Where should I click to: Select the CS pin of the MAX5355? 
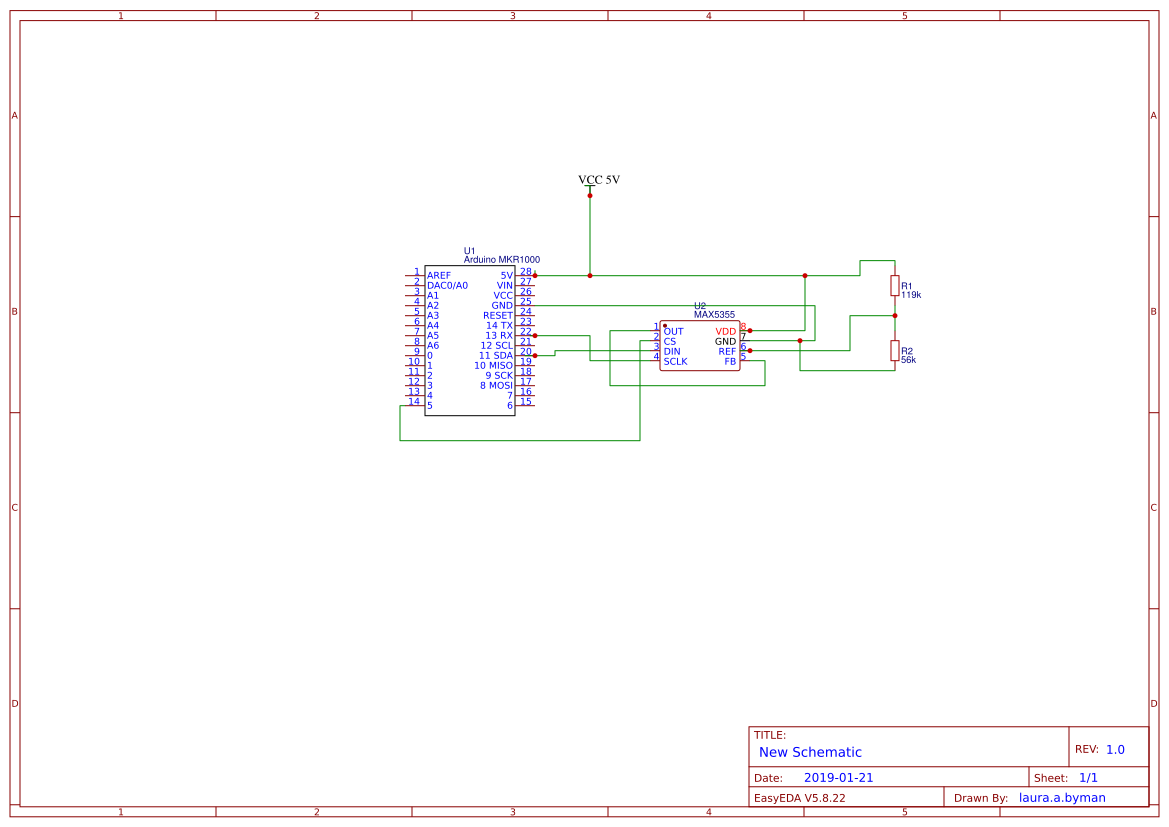[x=668, y=340]
